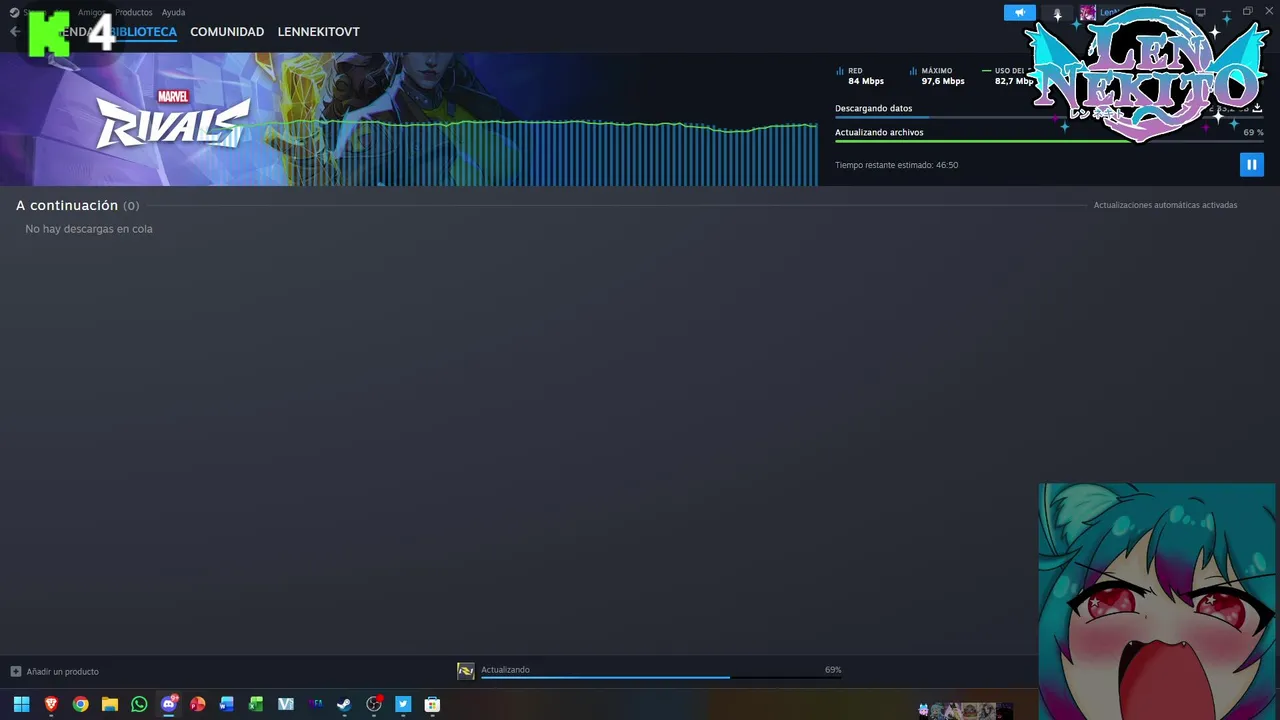Open WhatsApp from taskbar
The height and width of the screenshot is (720, 1280).
coord(139,704)
